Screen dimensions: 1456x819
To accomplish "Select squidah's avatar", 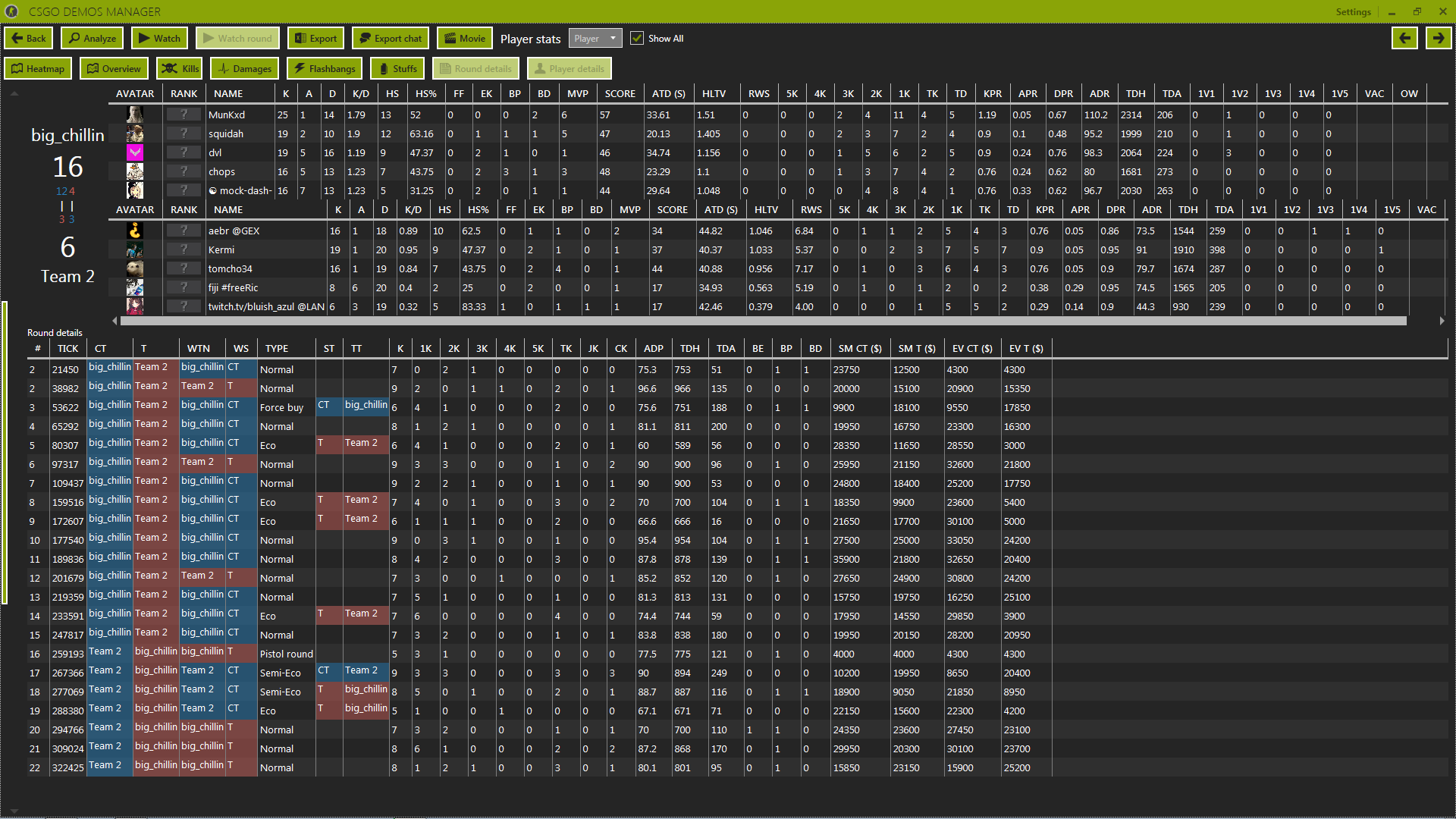I will click(135, 133).
